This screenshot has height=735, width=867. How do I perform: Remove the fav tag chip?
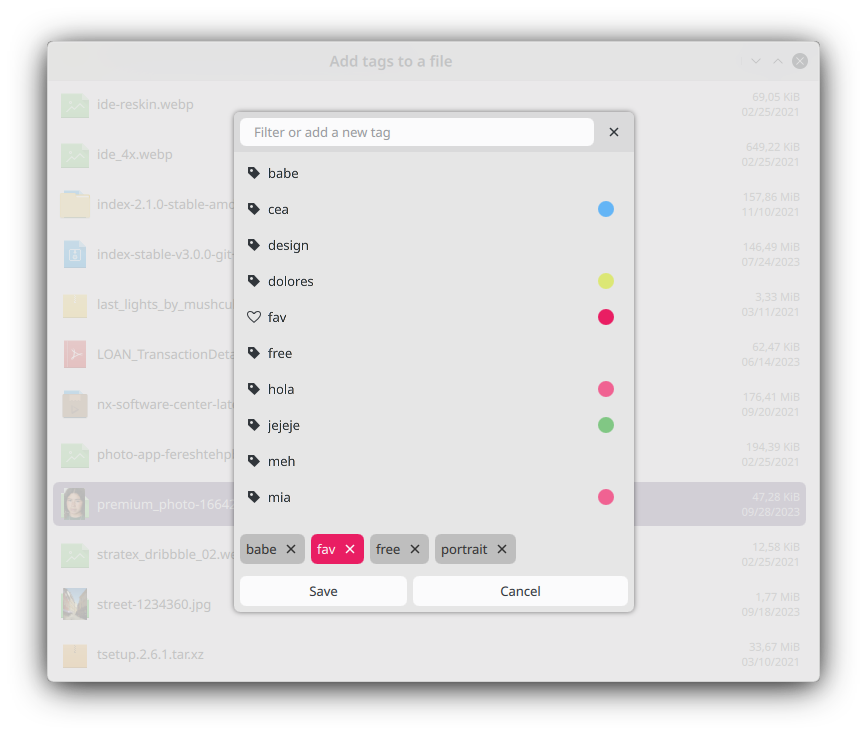[x=350, y=549]
